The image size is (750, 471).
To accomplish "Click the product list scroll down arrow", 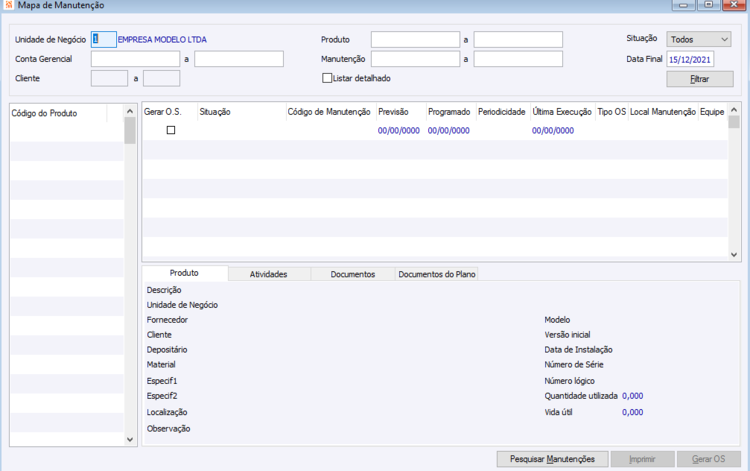I will pyautogui.click(x=130, y=439).
